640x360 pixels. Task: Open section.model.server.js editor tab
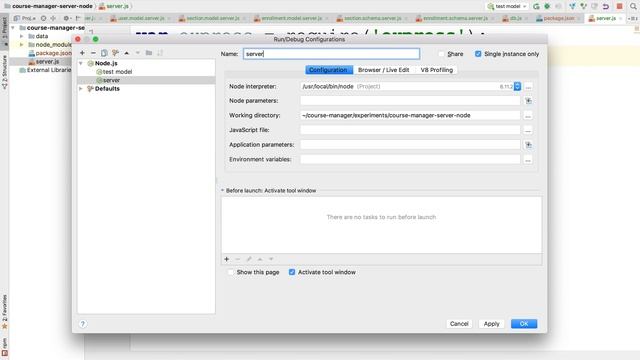pos(212,18)
